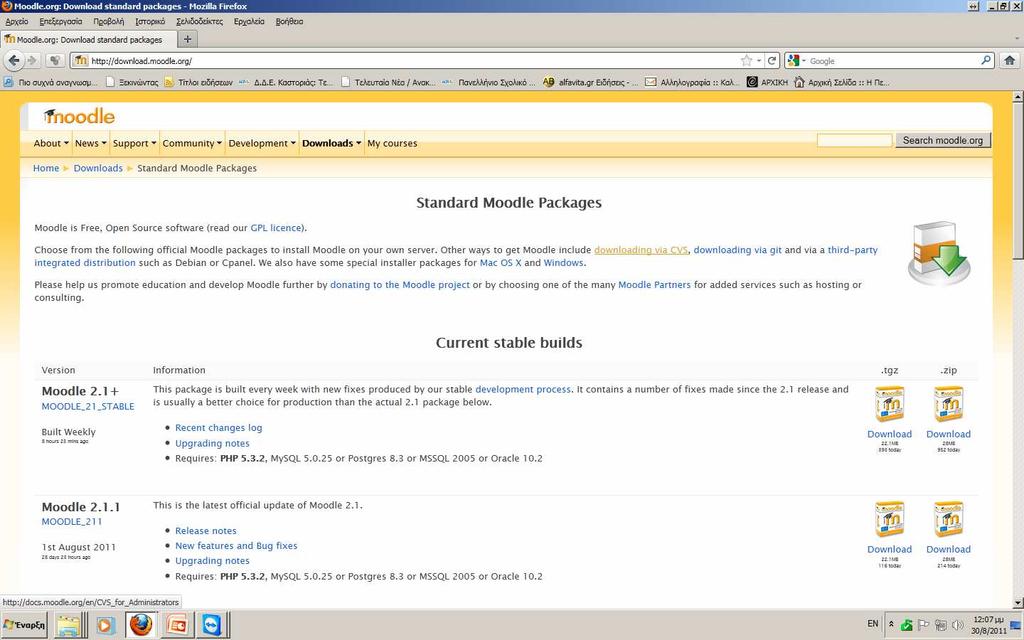The image size is (1024, 640).
Task: Open downloading via git link
Action: (x=737, y=249)
